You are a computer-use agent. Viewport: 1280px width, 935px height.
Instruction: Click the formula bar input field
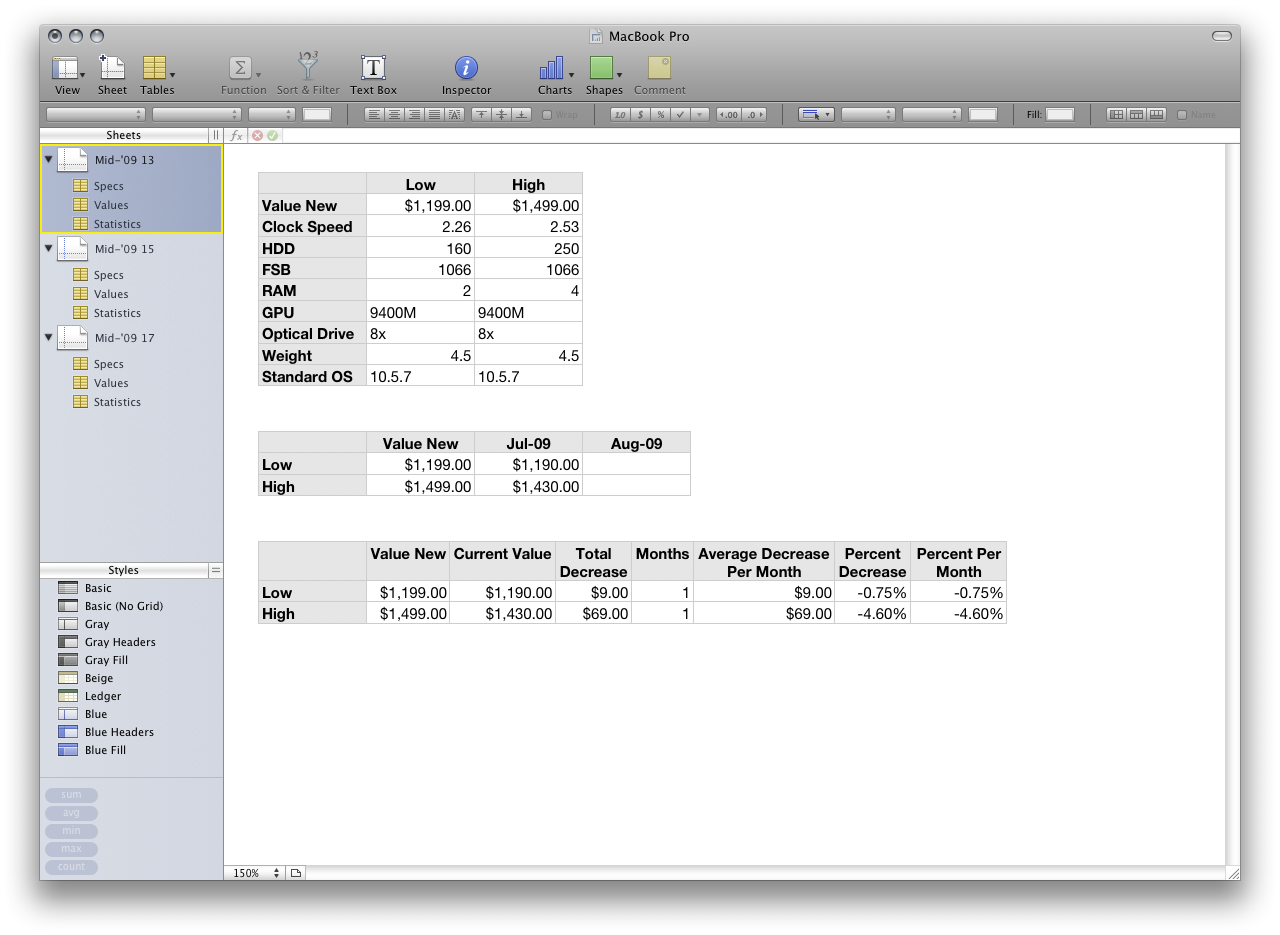[x=760, y=135]
